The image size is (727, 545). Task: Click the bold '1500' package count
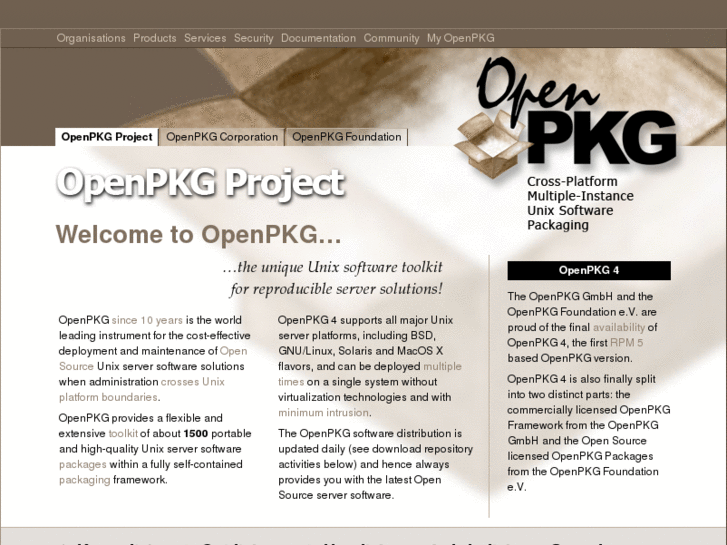[196, 433]
